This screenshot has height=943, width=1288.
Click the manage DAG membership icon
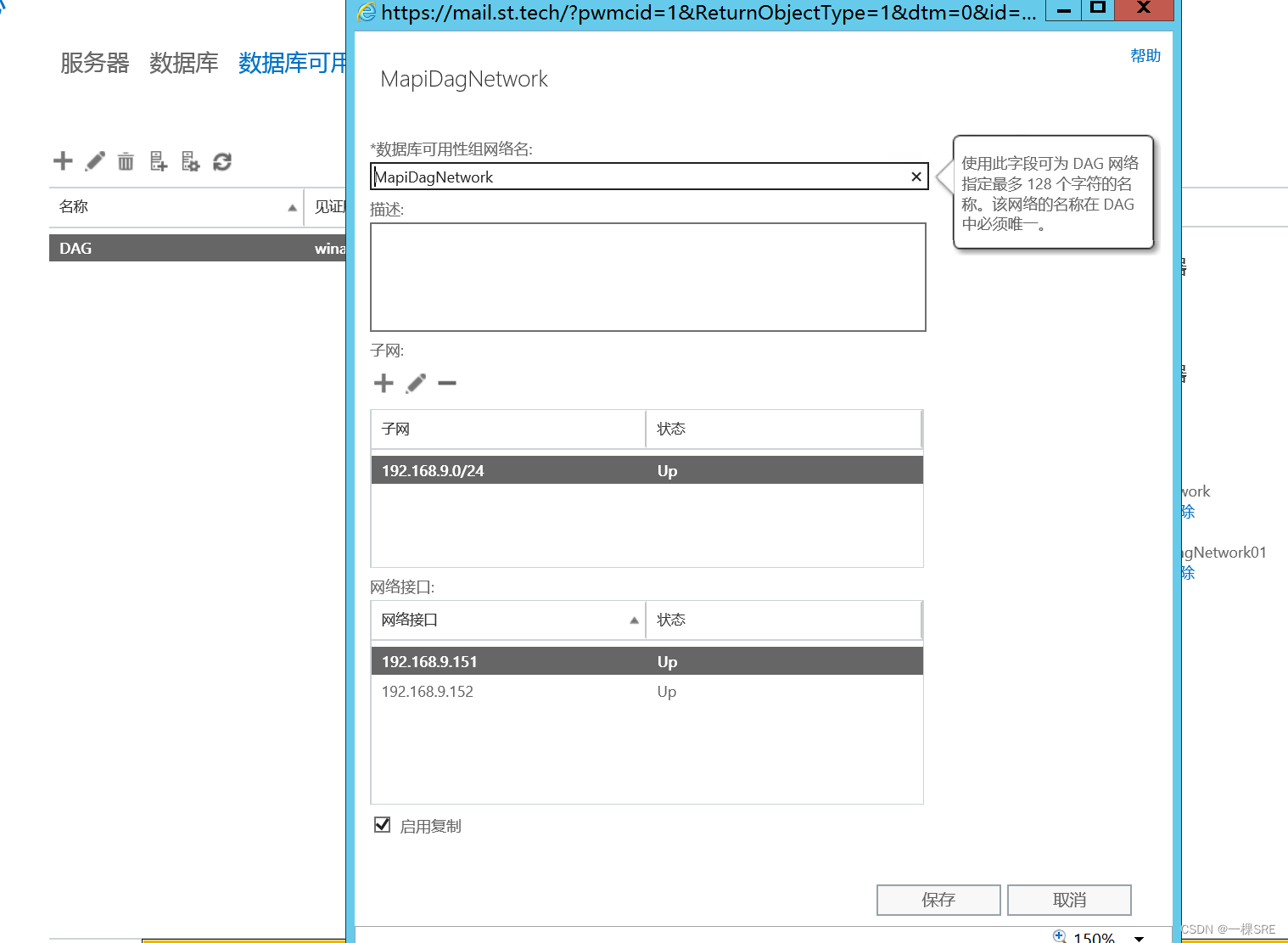158,161
